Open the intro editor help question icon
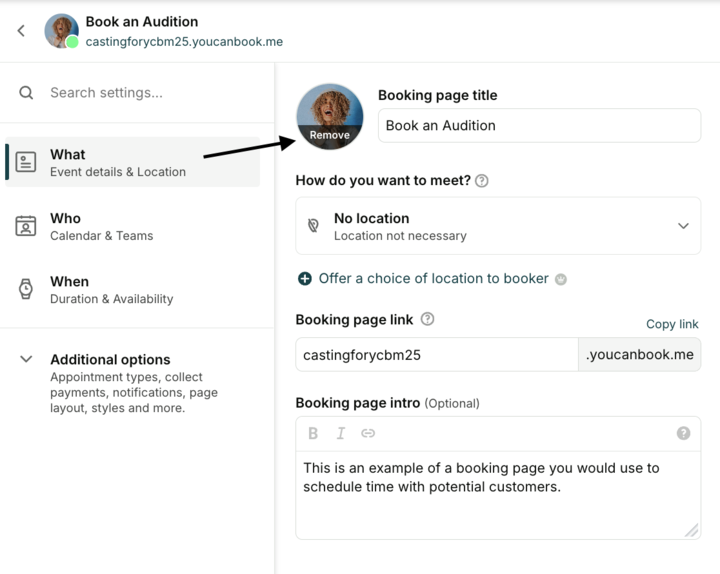Image resolution: width=720 pixels, height=574 pixels. (683, 433)
